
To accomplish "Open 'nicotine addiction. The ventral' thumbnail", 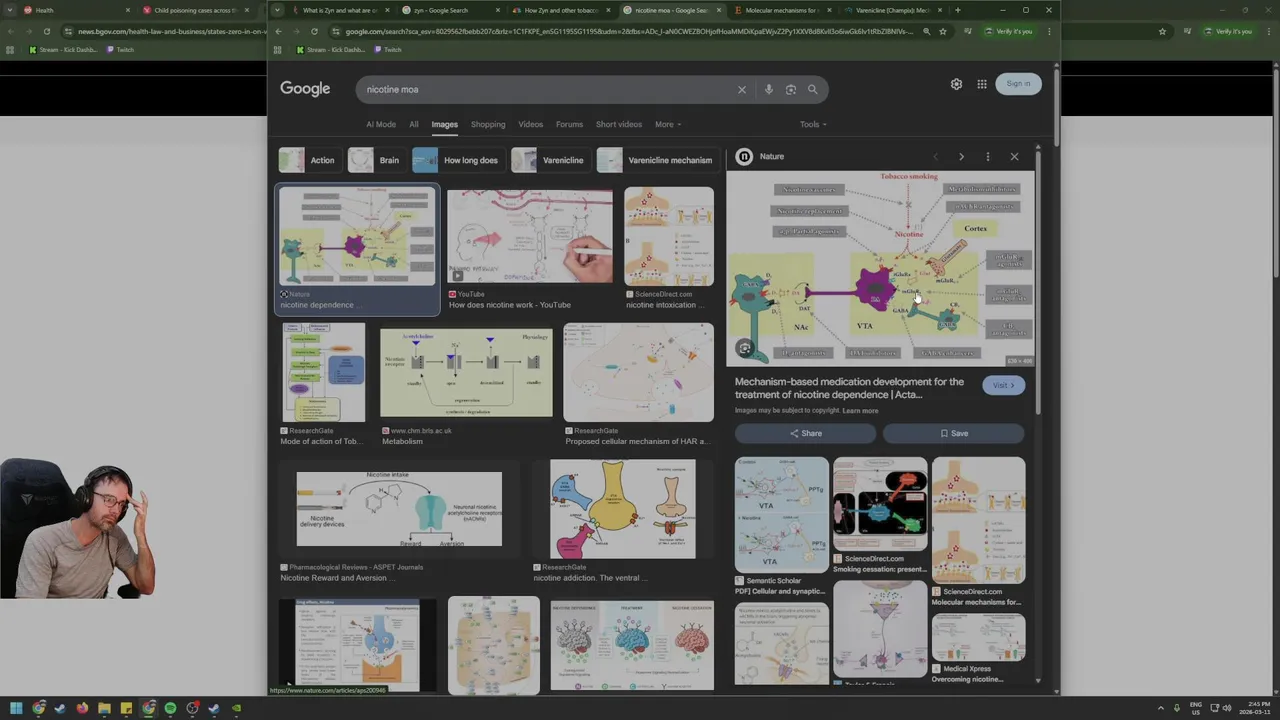I will coord(622,509).
